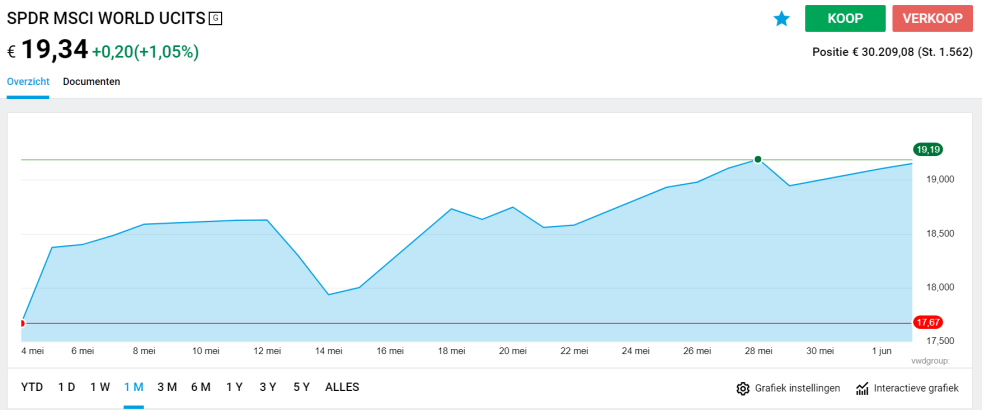Show the 1 Y price history
The width and height of the screenshot is (982, 410).
coord(234,387)
